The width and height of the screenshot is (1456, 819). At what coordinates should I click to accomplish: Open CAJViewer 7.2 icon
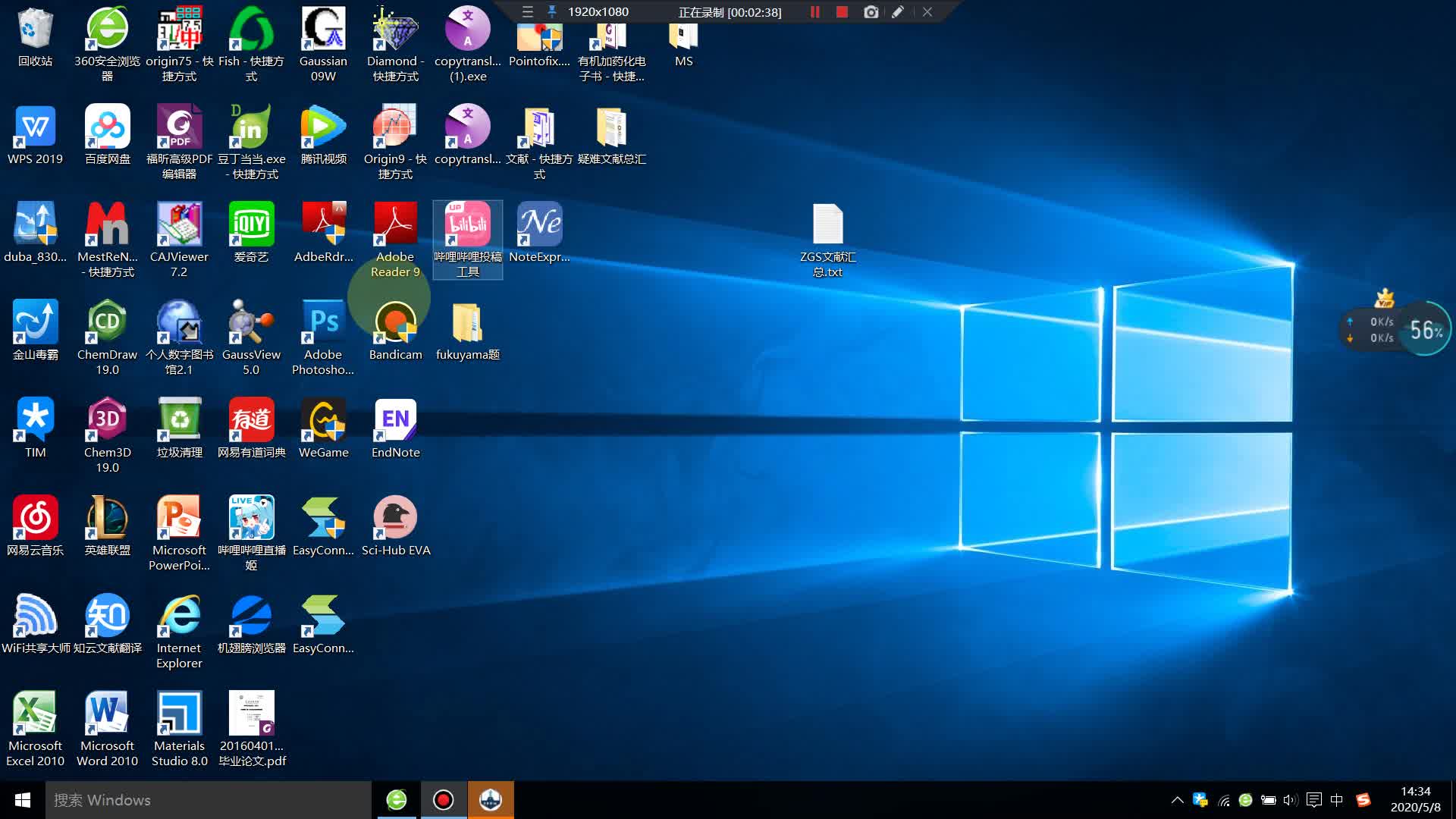pos(179,224)
